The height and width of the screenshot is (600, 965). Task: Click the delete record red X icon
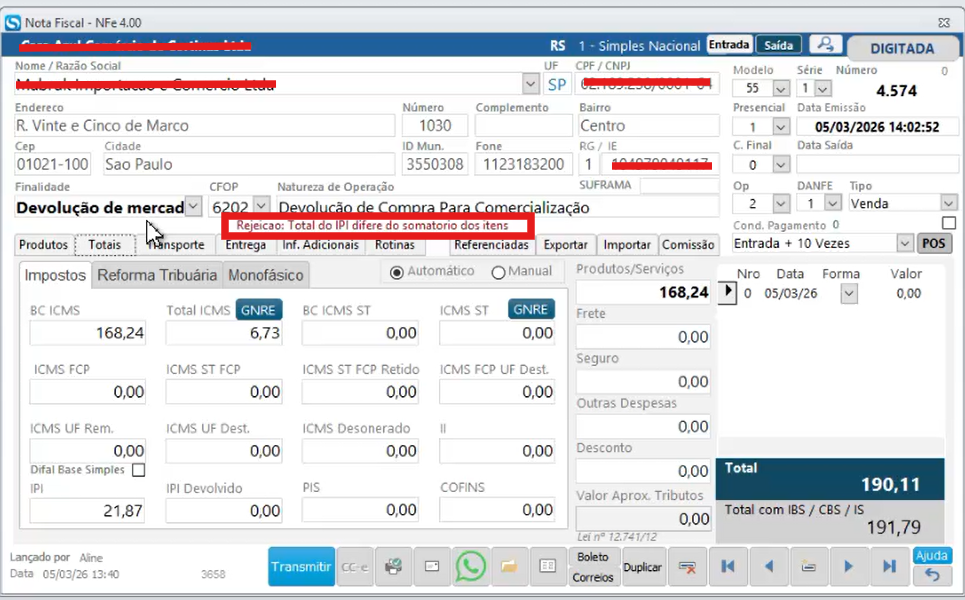click(x=687, y=566)
